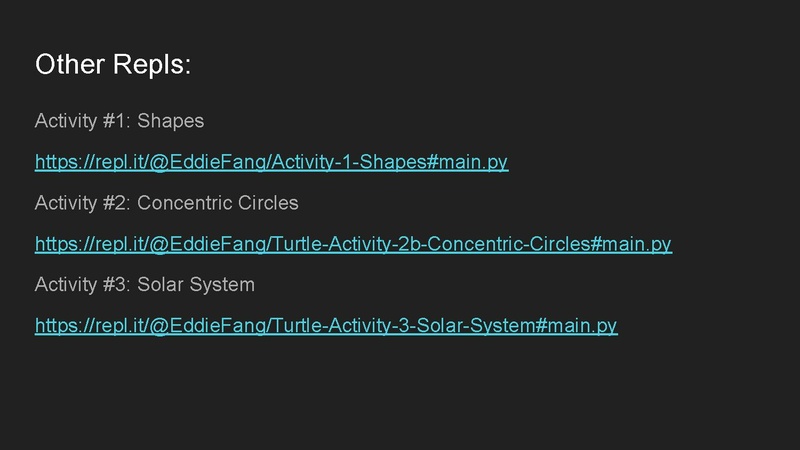Viewport: 800px width, 450px height.
Task: Click the "Activity #2: Concentric Circles" text line
Action: coord(166,203)
